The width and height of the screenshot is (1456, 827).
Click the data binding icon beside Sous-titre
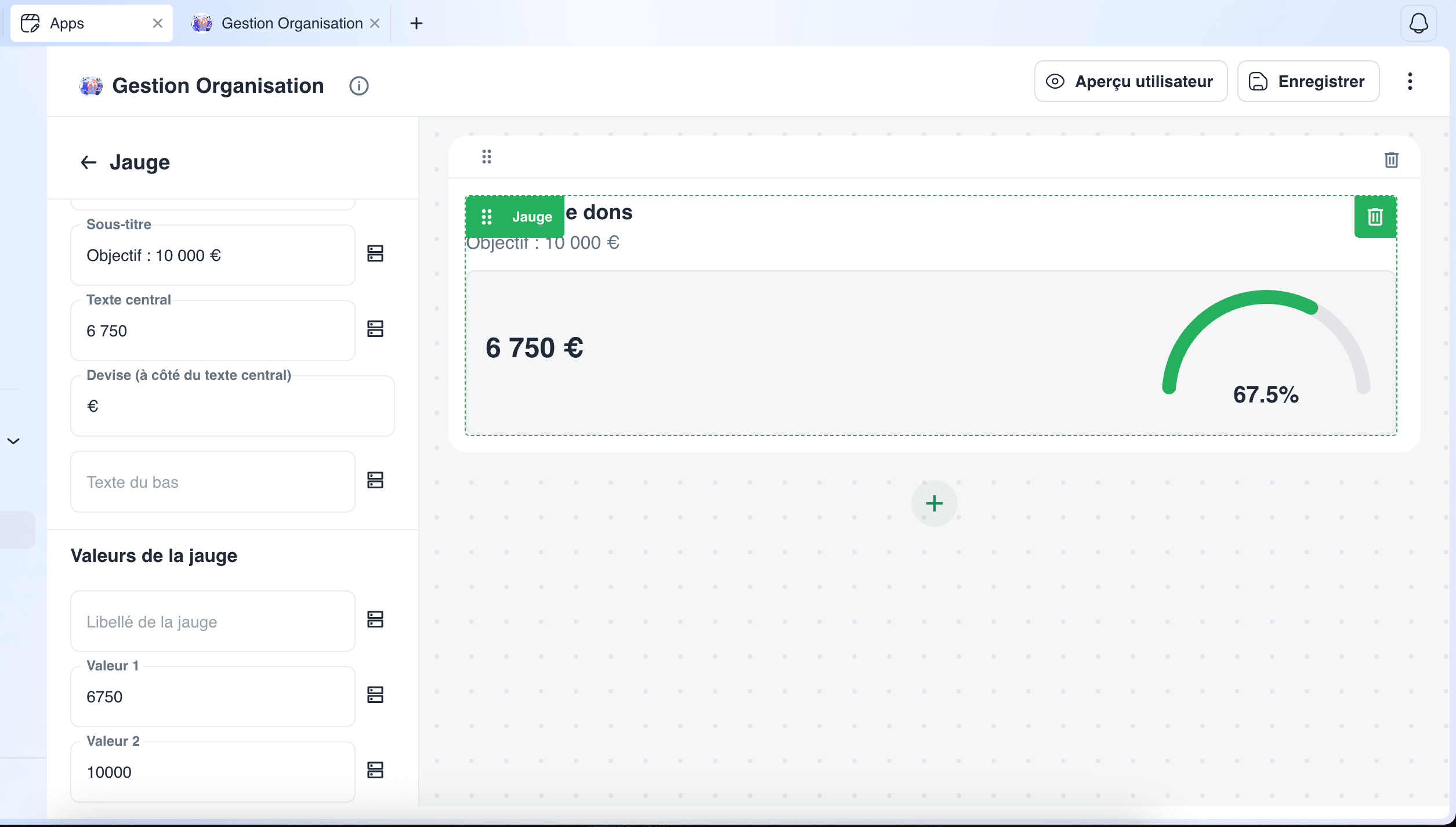pyautogui.click(x=375, y=254)
